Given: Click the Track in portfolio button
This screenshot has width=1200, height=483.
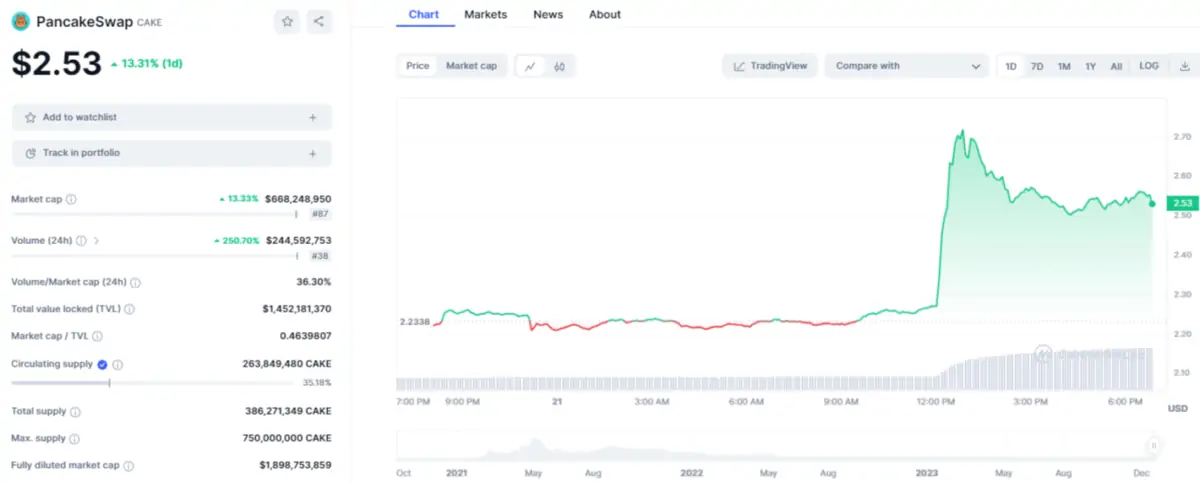Looking at the screenshot, I should tap(172, 153).
